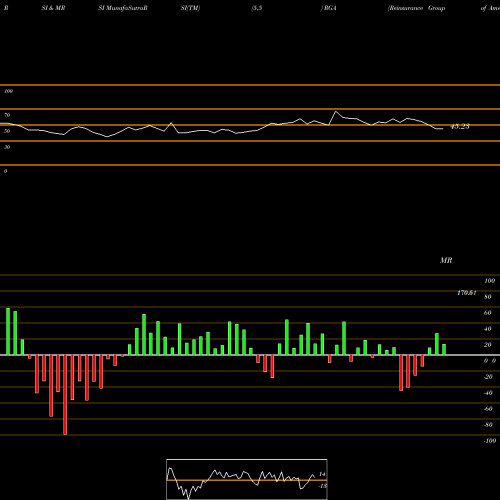Click the value -13 in mini chart

[x=322, y=486]
